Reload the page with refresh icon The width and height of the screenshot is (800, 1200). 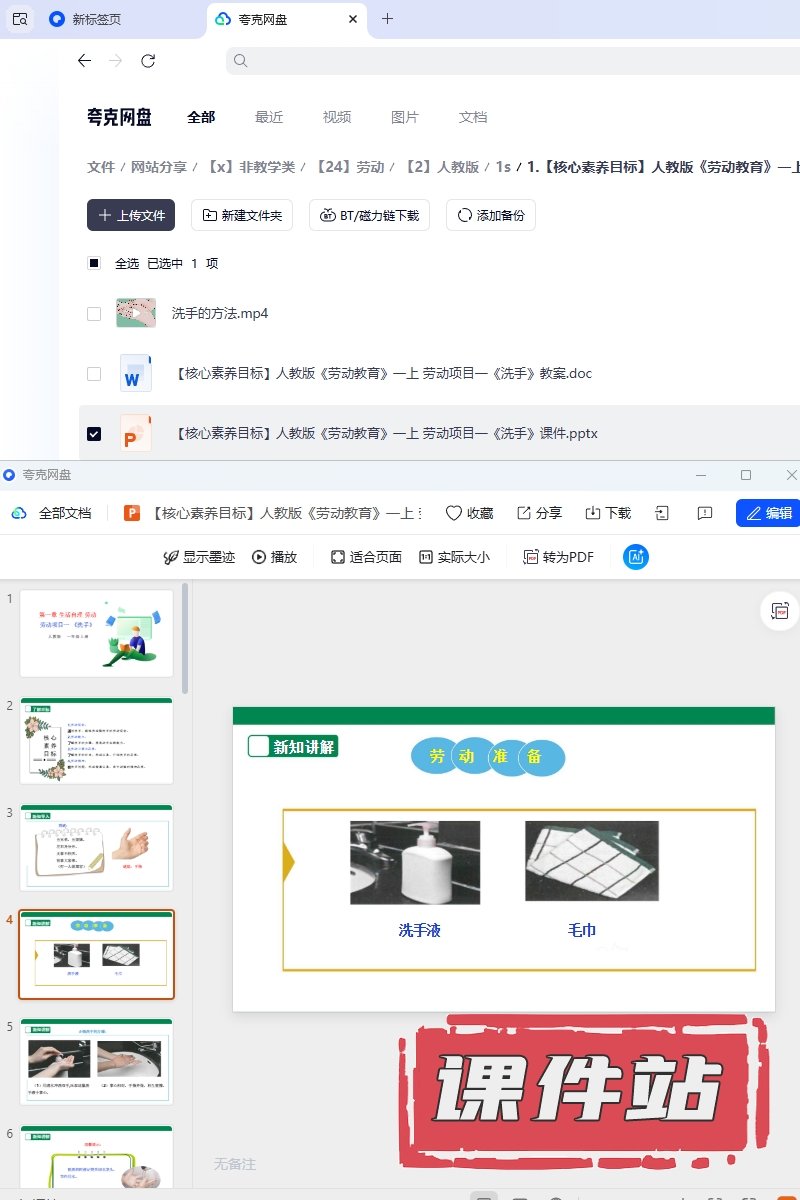coord(148,61)
